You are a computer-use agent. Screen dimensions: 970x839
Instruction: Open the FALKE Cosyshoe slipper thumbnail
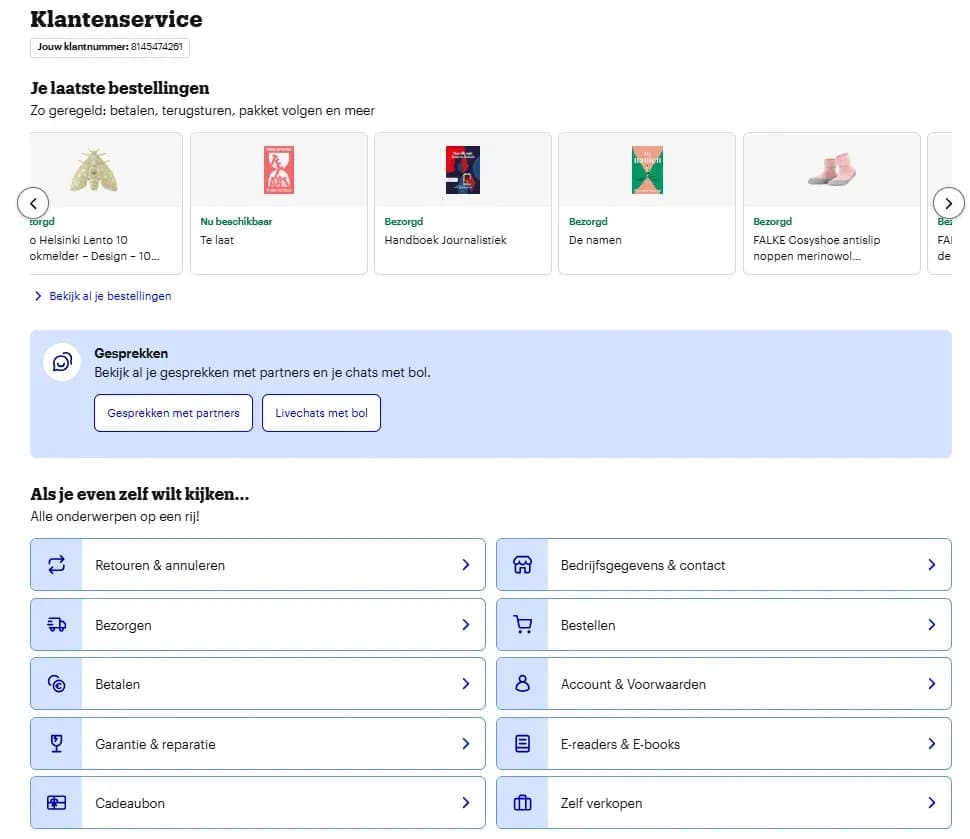click(x=832, y=169)
